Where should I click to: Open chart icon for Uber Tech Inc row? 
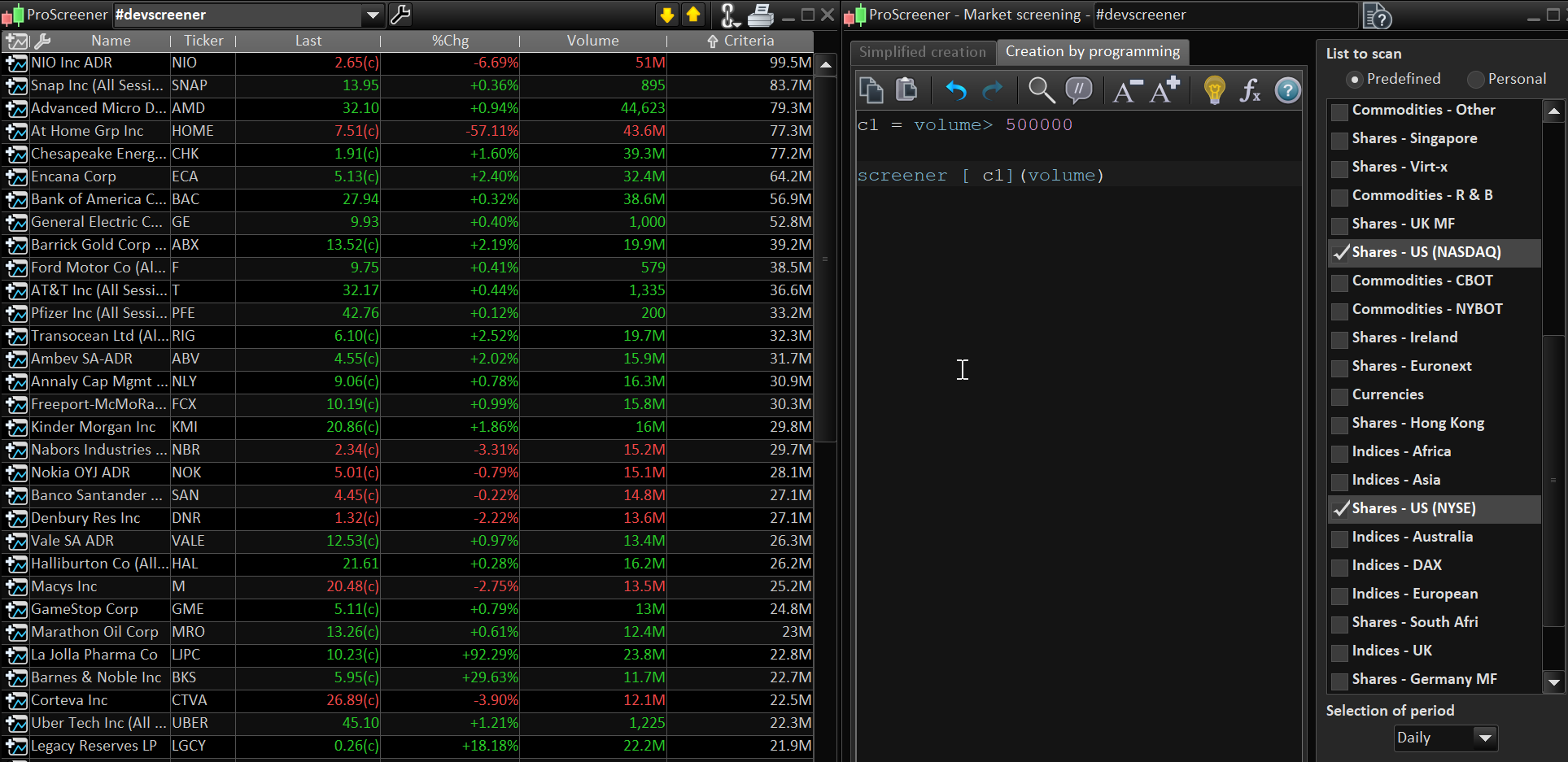tap(16, 724)
